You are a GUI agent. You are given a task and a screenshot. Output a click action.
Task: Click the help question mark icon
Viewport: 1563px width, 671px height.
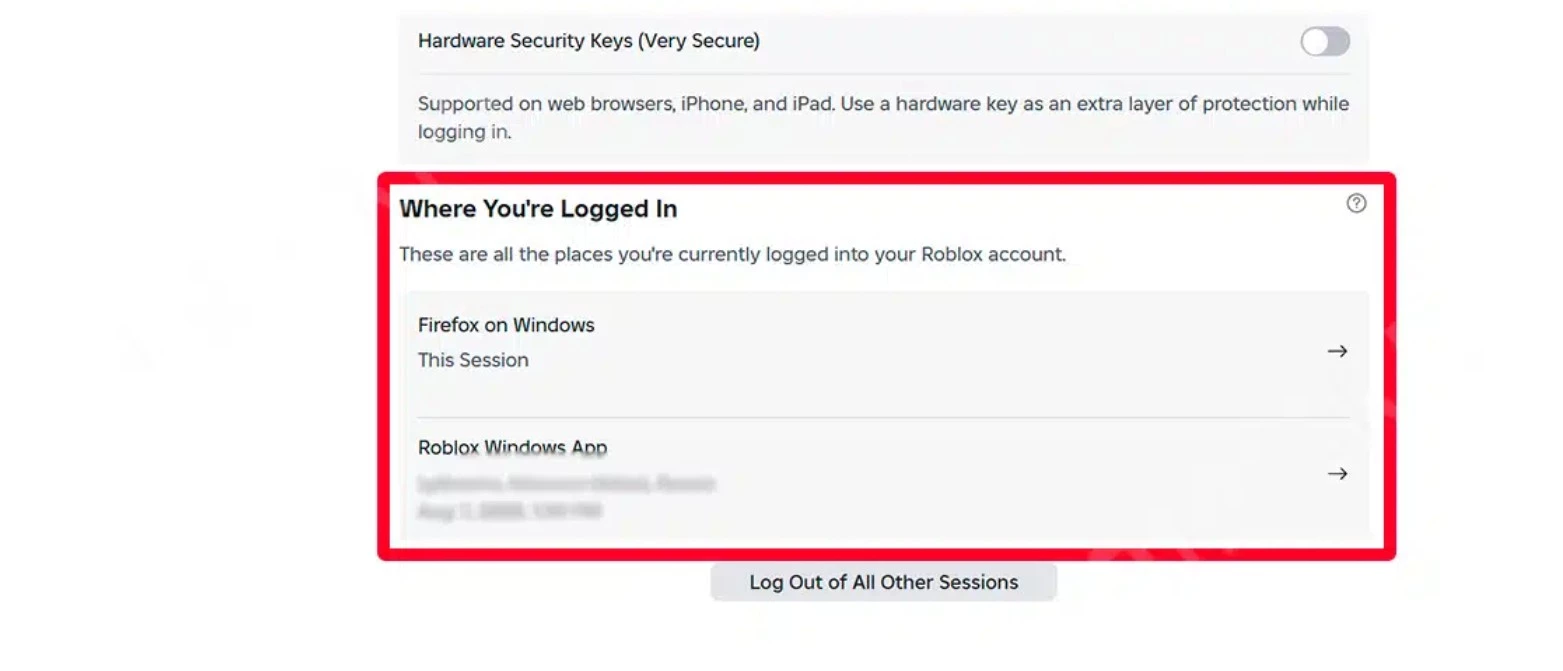pos(1355,204)
